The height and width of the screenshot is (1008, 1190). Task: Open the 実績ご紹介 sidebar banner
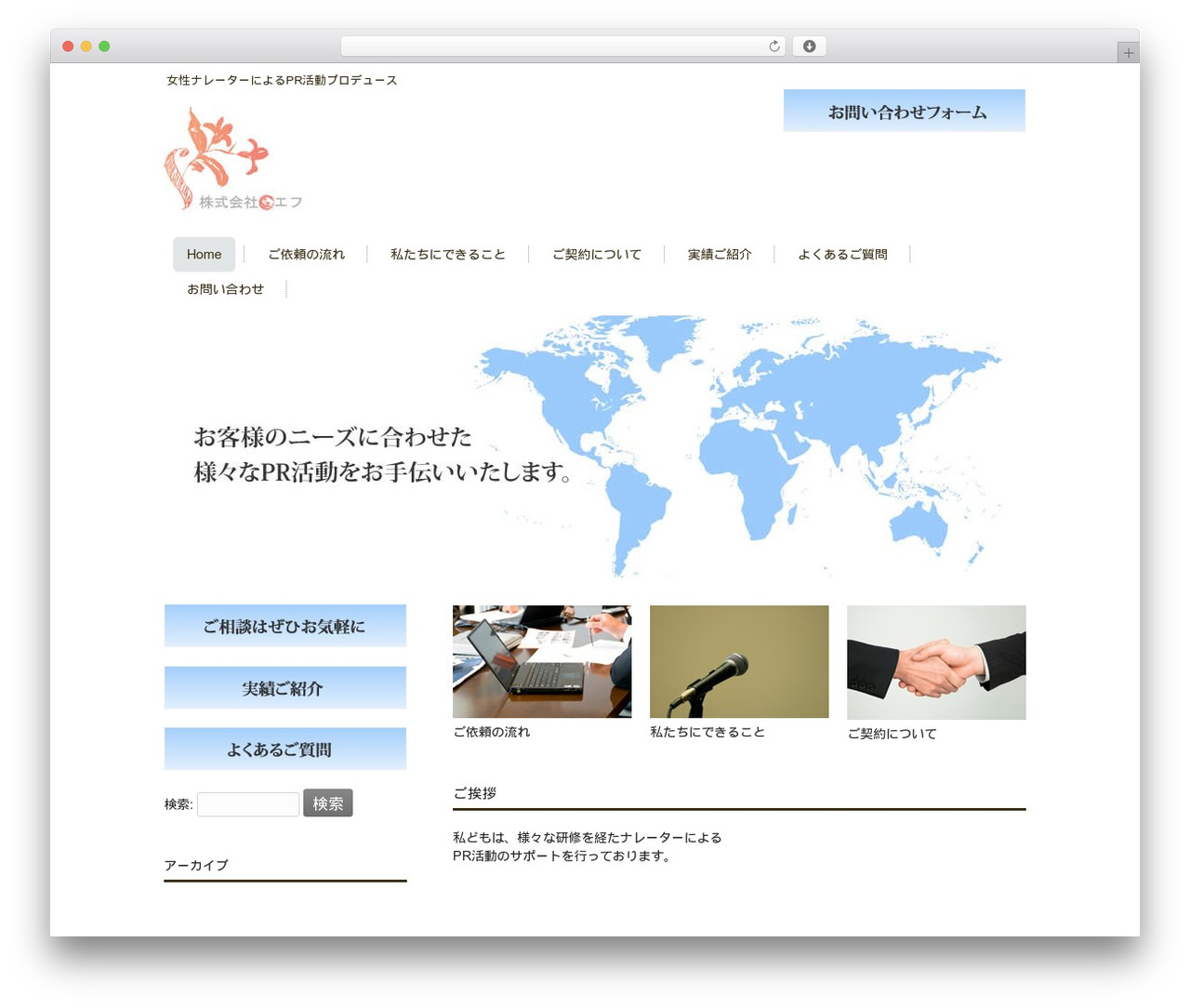[285, 688]
